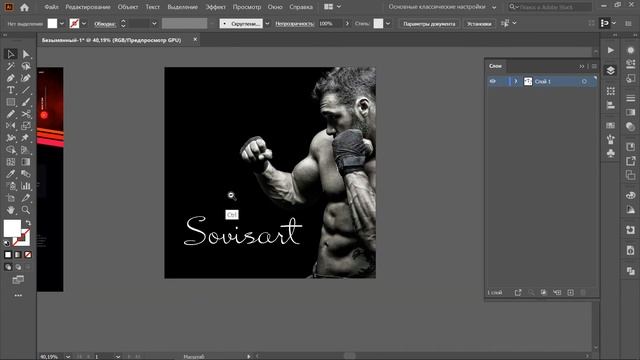Open the Actions play-button panel icon
This screenshot has height=360, width=640.
point(611,50)
